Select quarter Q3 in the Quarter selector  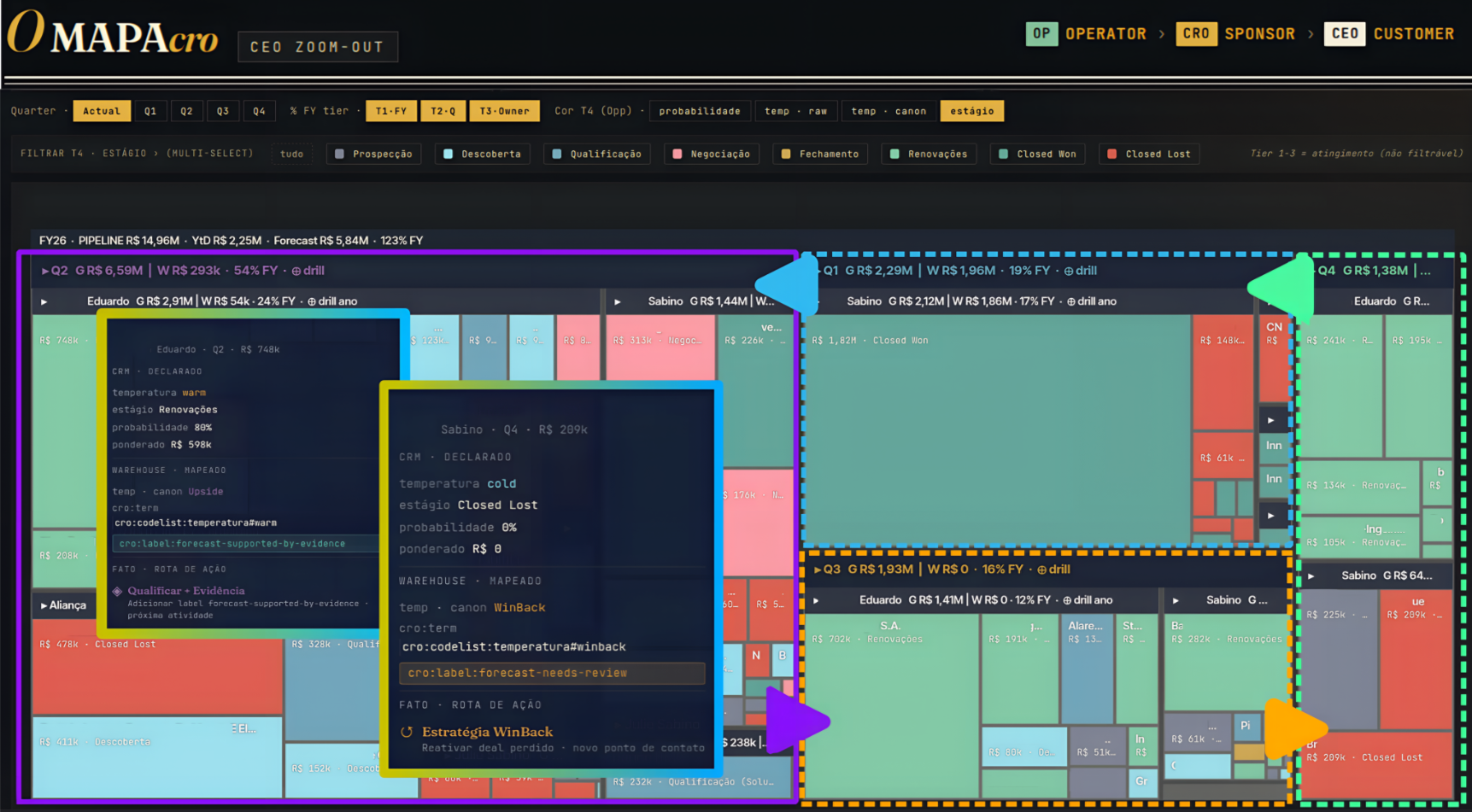tap(223, 111)
